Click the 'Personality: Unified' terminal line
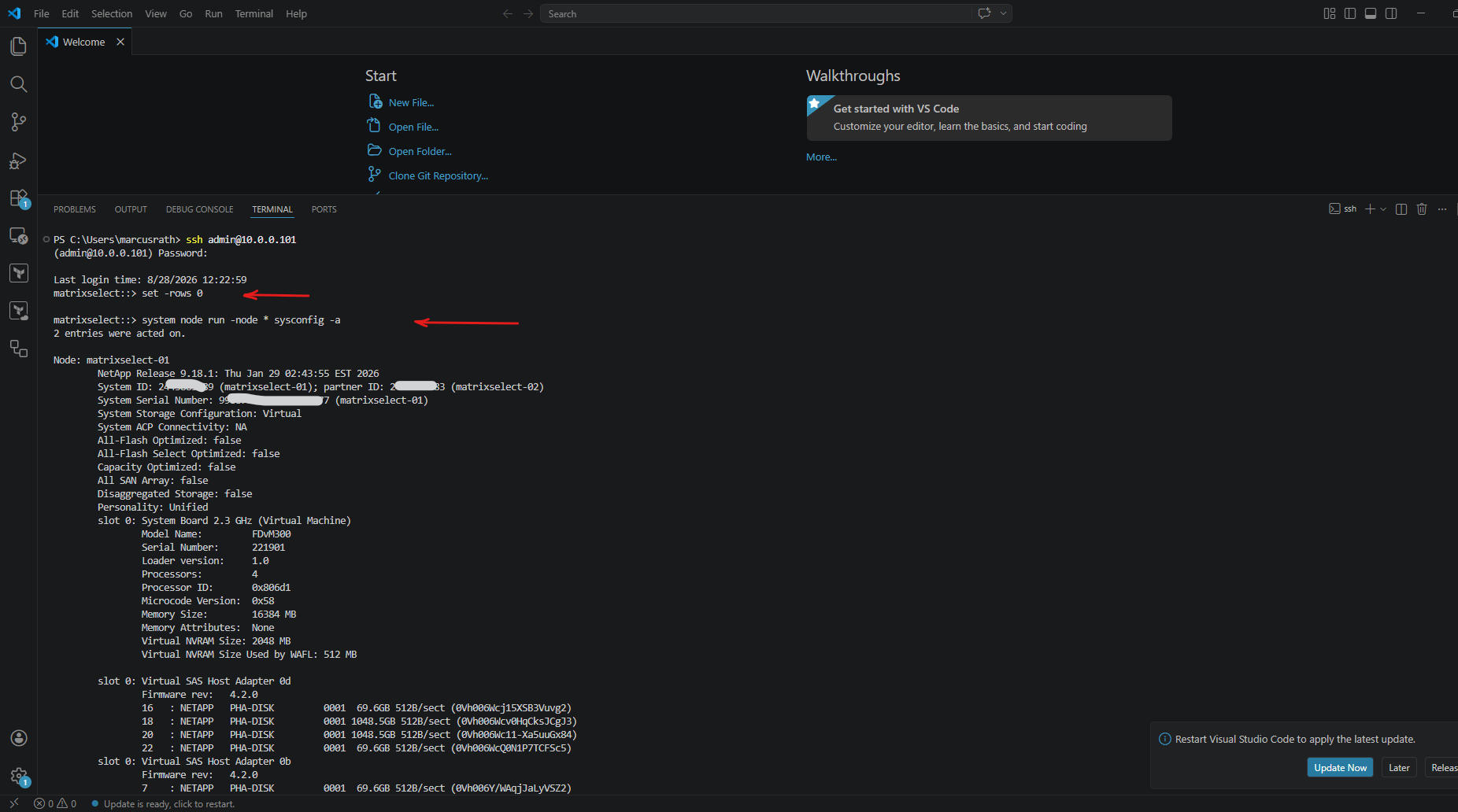The width and height of the screenshot is (1458, 812). (153, 507)
